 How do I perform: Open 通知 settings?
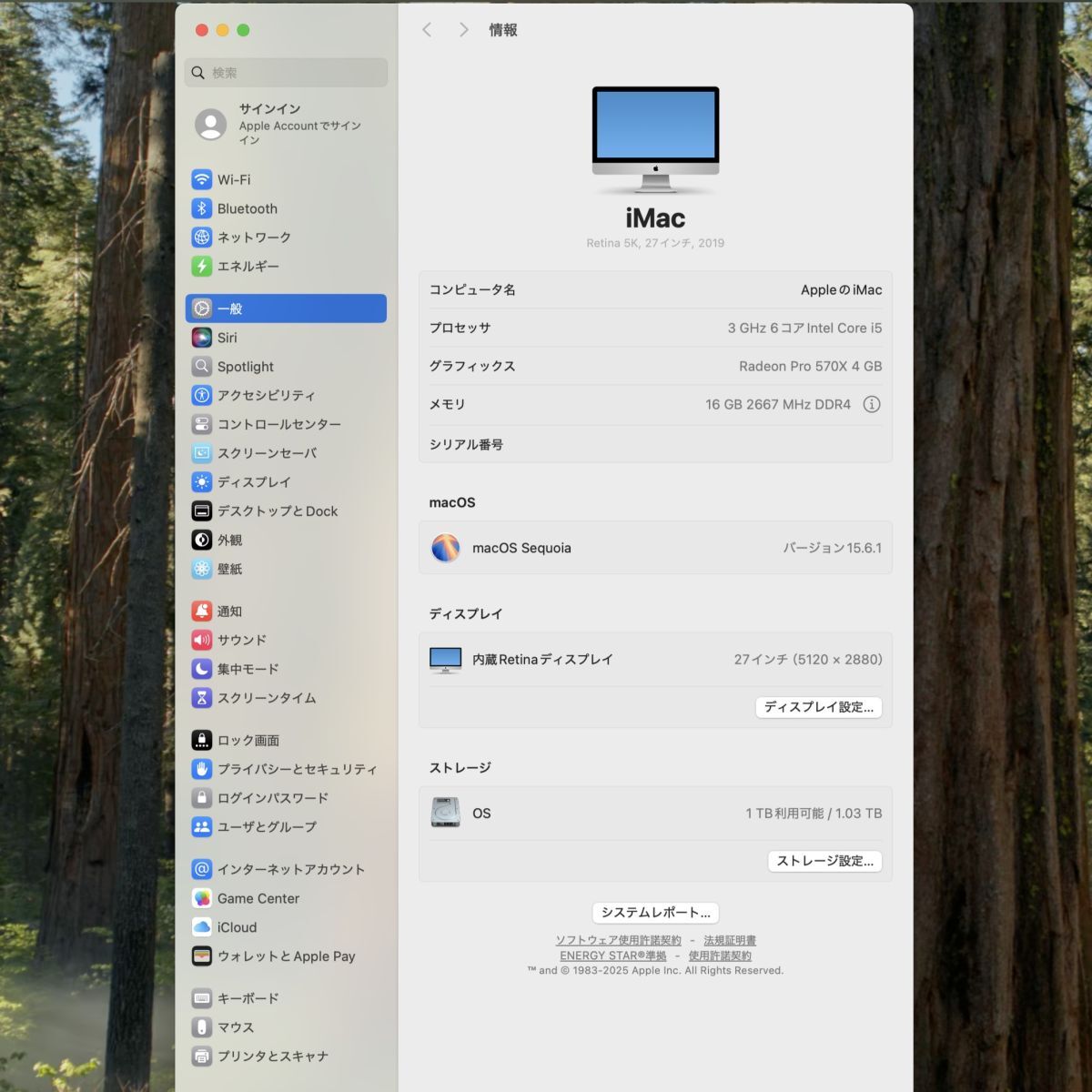click(286, 612)
